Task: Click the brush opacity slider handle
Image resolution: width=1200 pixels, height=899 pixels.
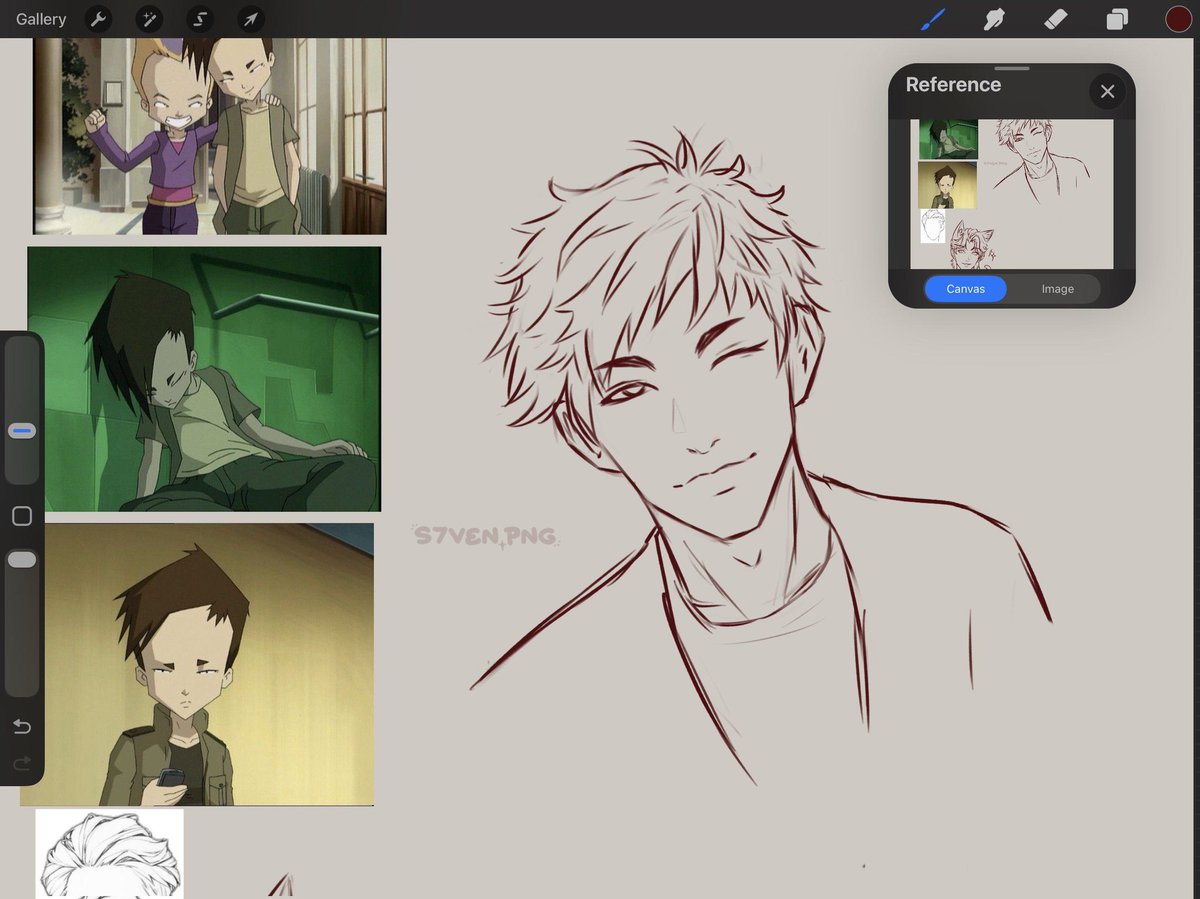Action: (x=22, y=560)
